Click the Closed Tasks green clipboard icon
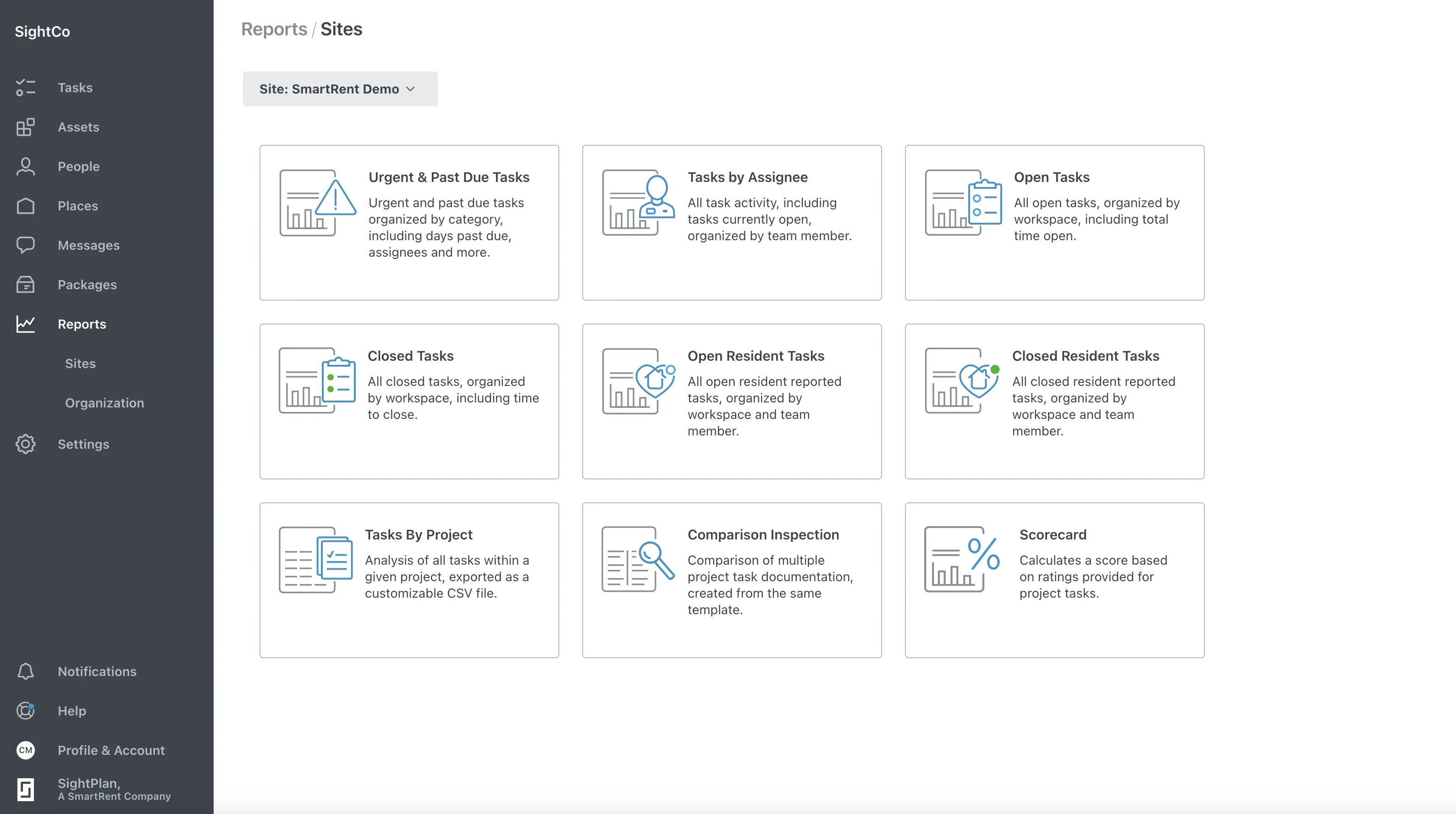The image size is (1456, 814). [x=318, y=380]
